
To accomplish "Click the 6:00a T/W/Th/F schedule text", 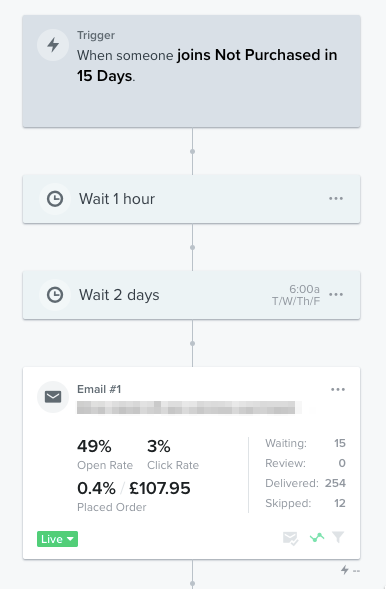I will pos(296,295).
